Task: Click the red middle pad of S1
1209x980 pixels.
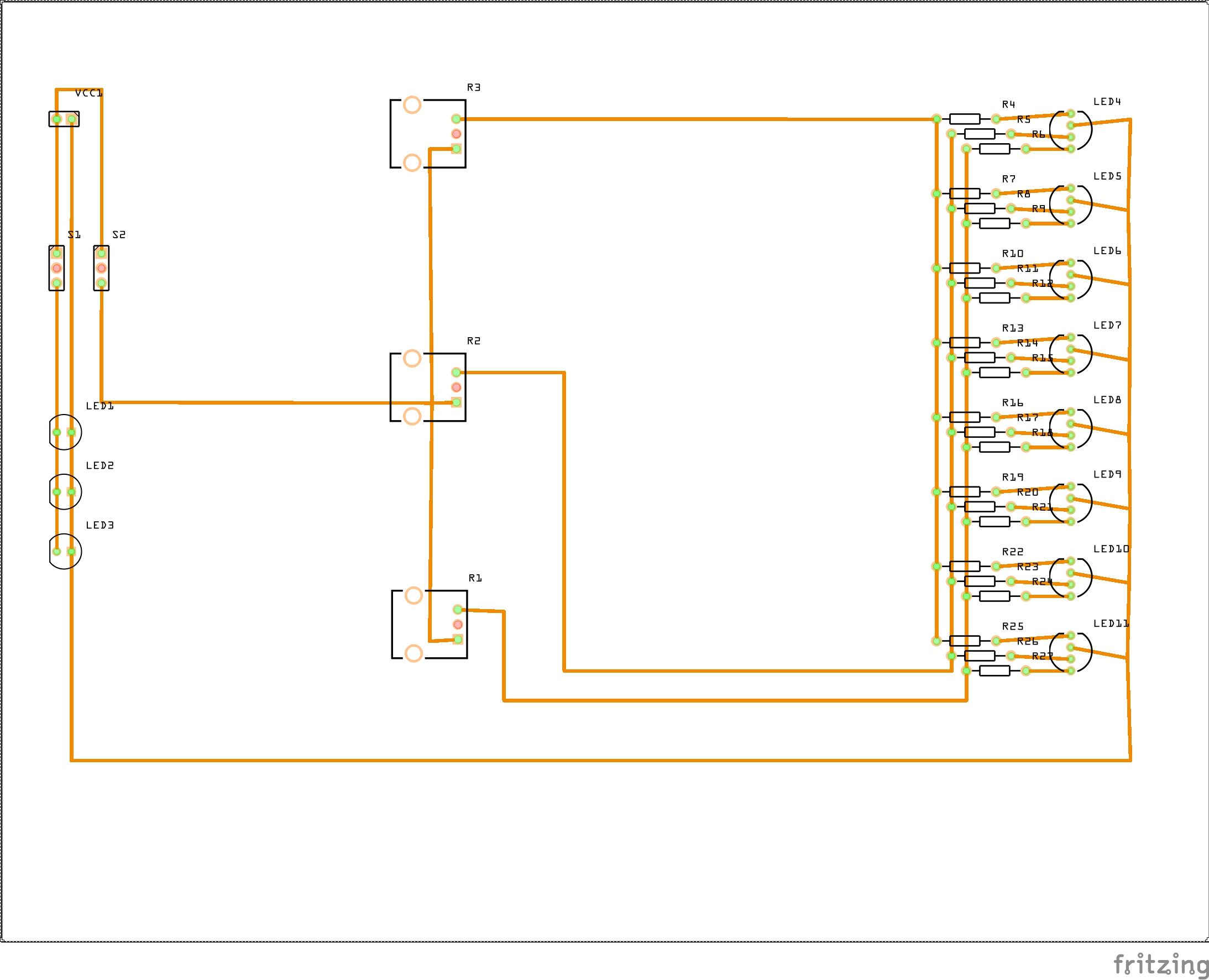Action: pyautogui.click(x=56, y=268)
